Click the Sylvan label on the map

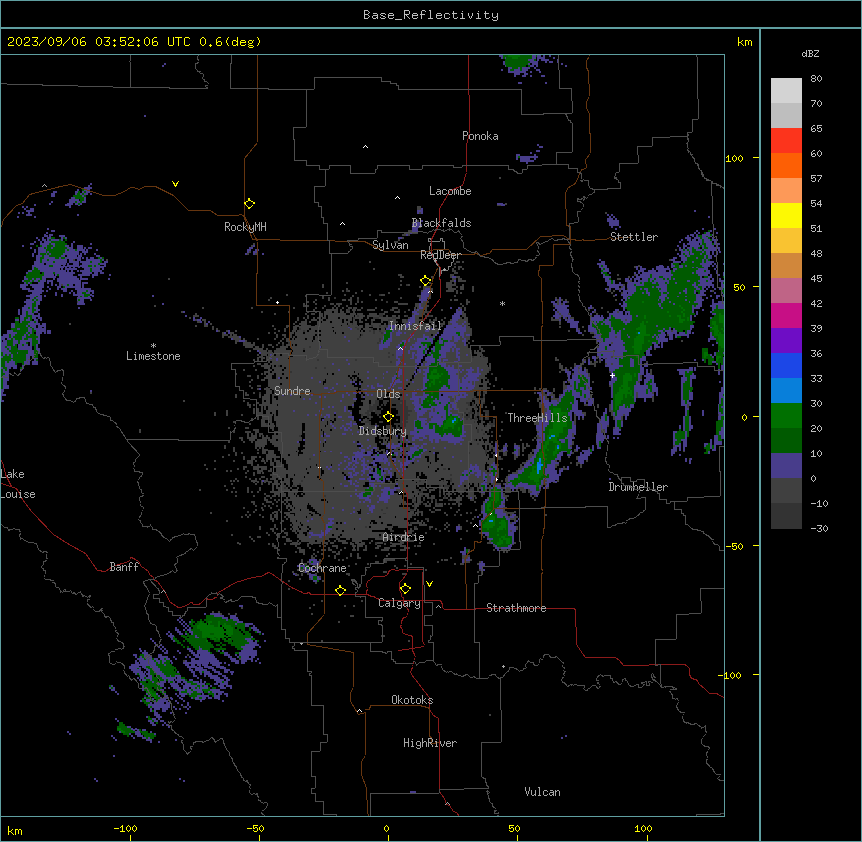click(390, 245)
